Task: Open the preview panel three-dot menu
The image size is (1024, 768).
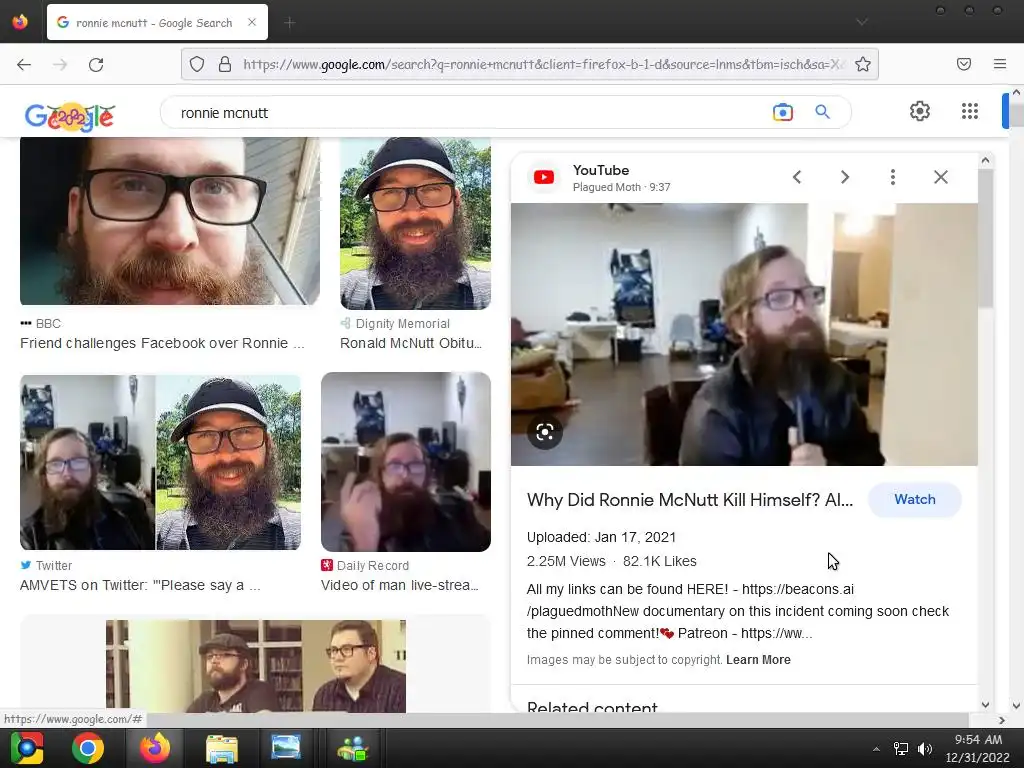Action: tap(893, 177)
